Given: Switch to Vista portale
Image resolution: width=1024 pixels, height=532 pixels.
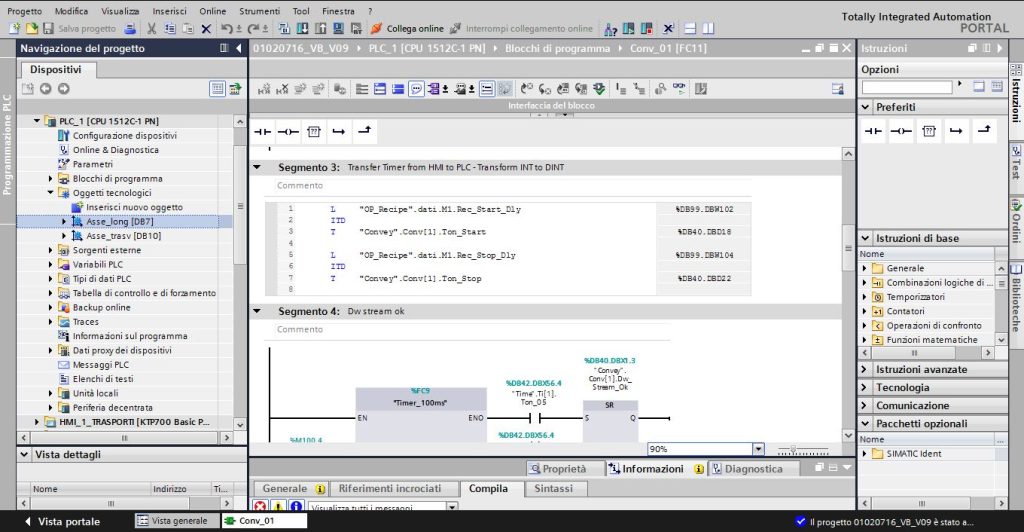Looking at the screenshot, I should tap(62, 522).
